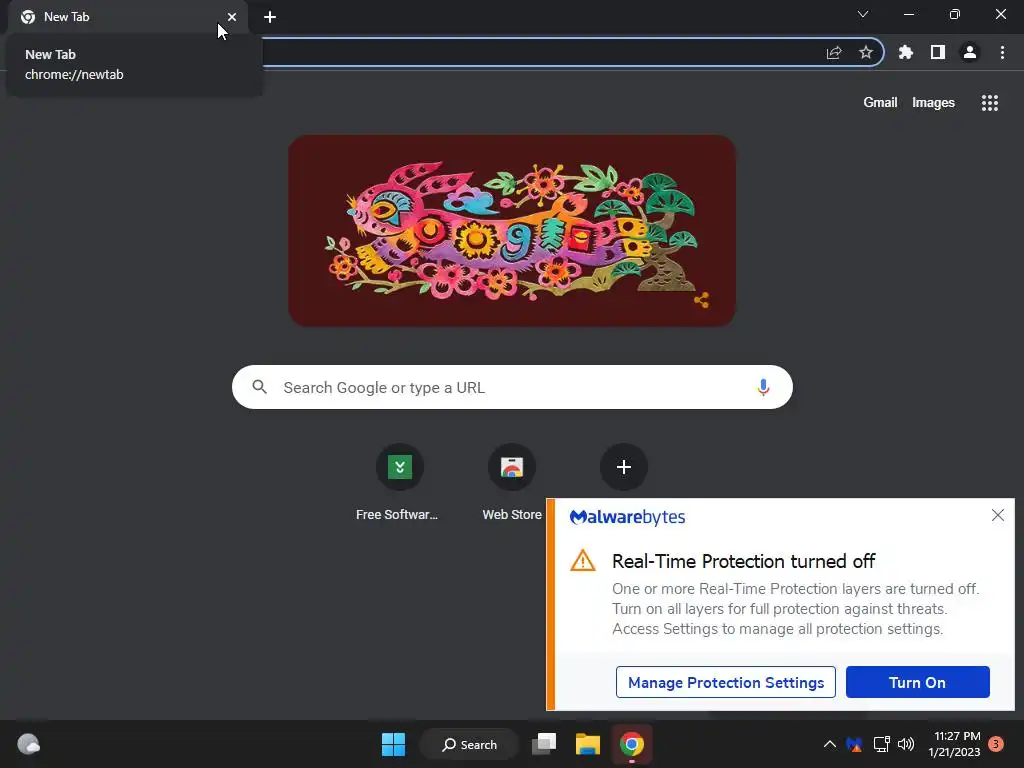Dismiss the Malwarebytes notification

[998, 515]
